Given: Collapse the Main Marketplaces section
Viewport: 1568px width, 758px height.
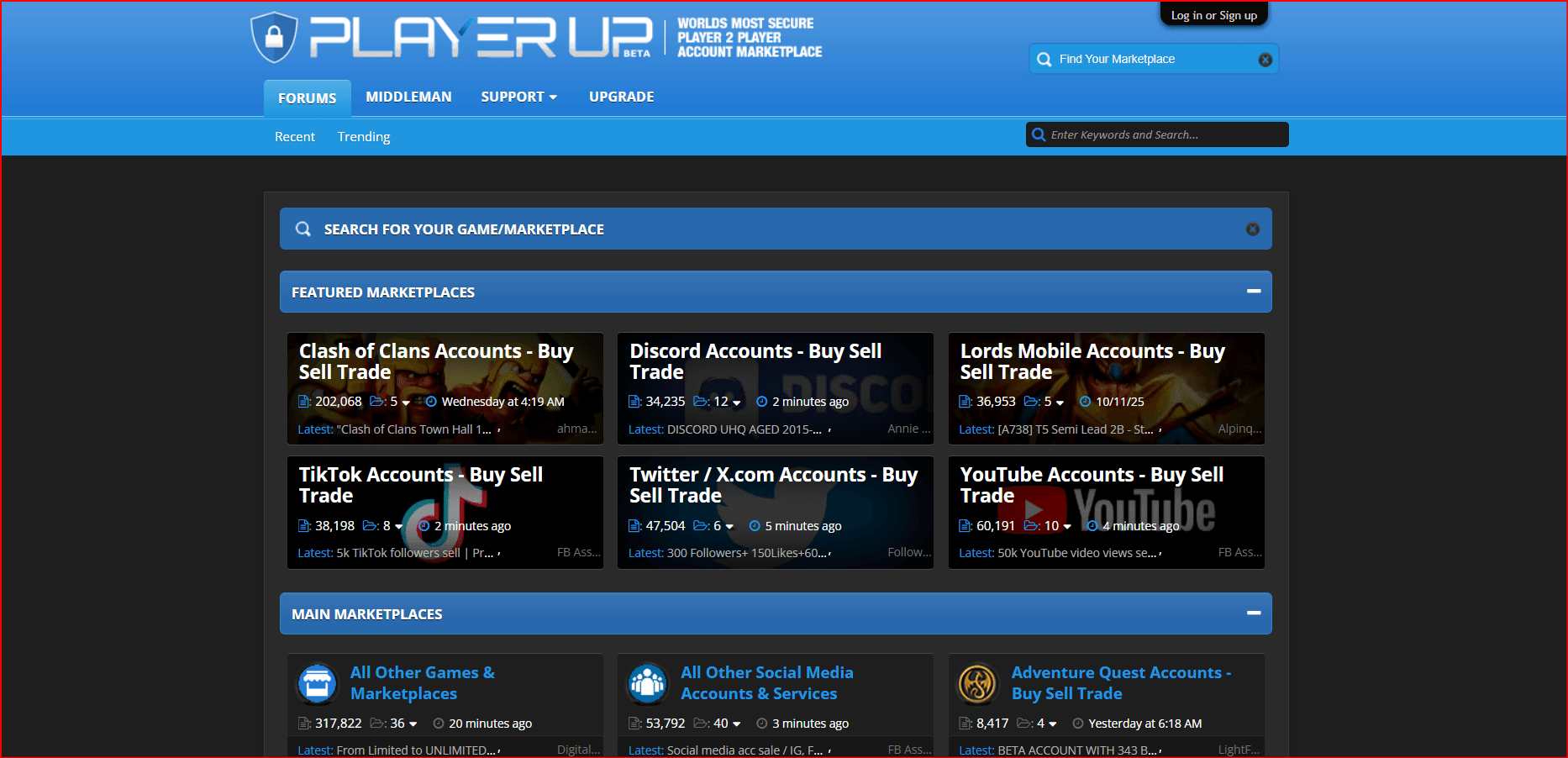Looking at the screenshot, I should 1253,613.
